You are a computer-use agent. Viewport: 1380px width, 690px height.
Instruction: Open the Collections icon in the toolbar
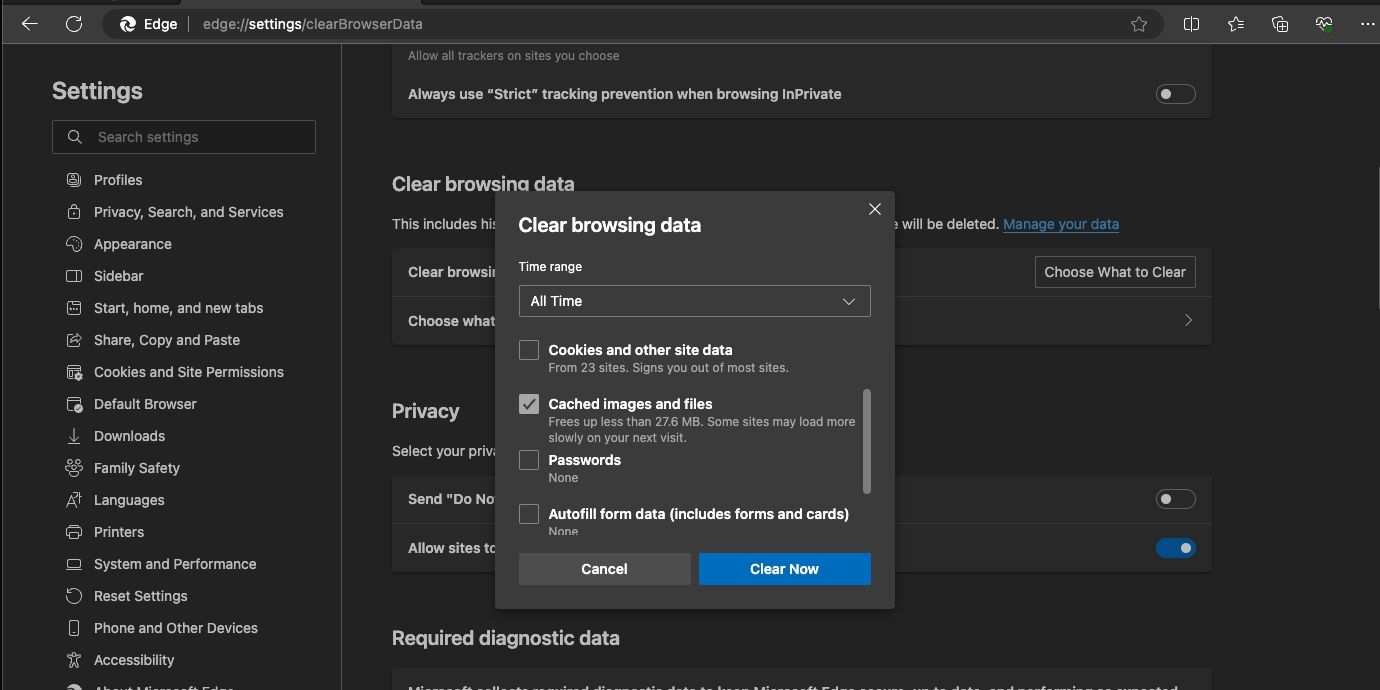click(1279, 23)
